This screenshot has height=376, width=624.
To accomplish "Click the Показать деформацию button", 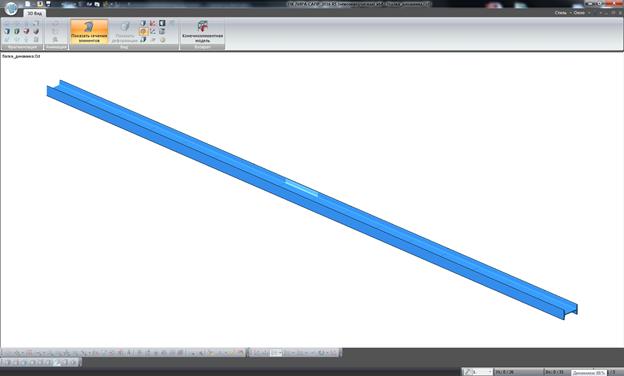I will [125, 31].
